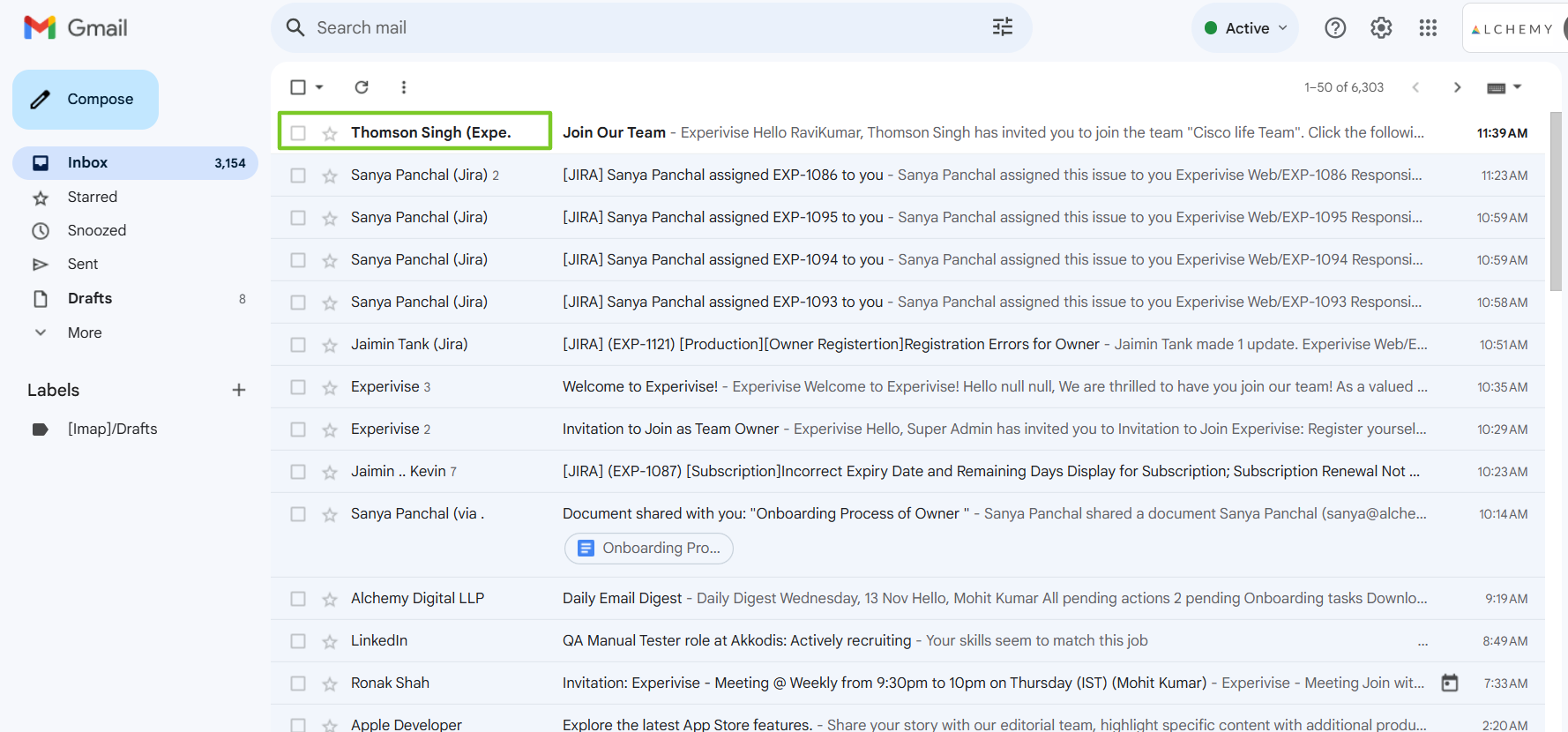Open the select dropdown arrow
This screenshot has width=1568, height=732.
point(319,87)
